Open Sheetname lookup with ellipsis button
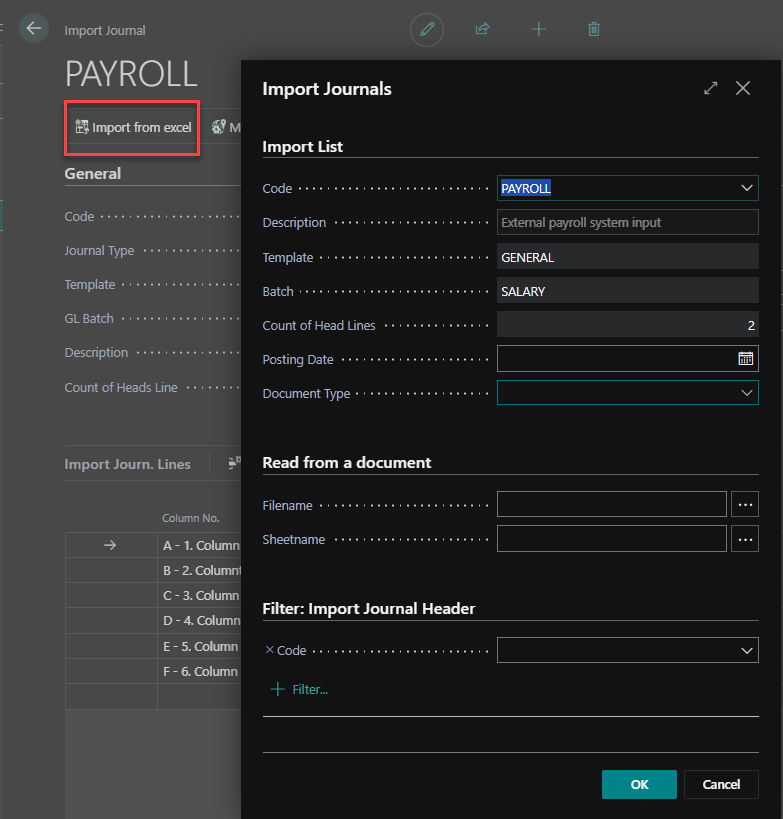 (x=745, y=539)
